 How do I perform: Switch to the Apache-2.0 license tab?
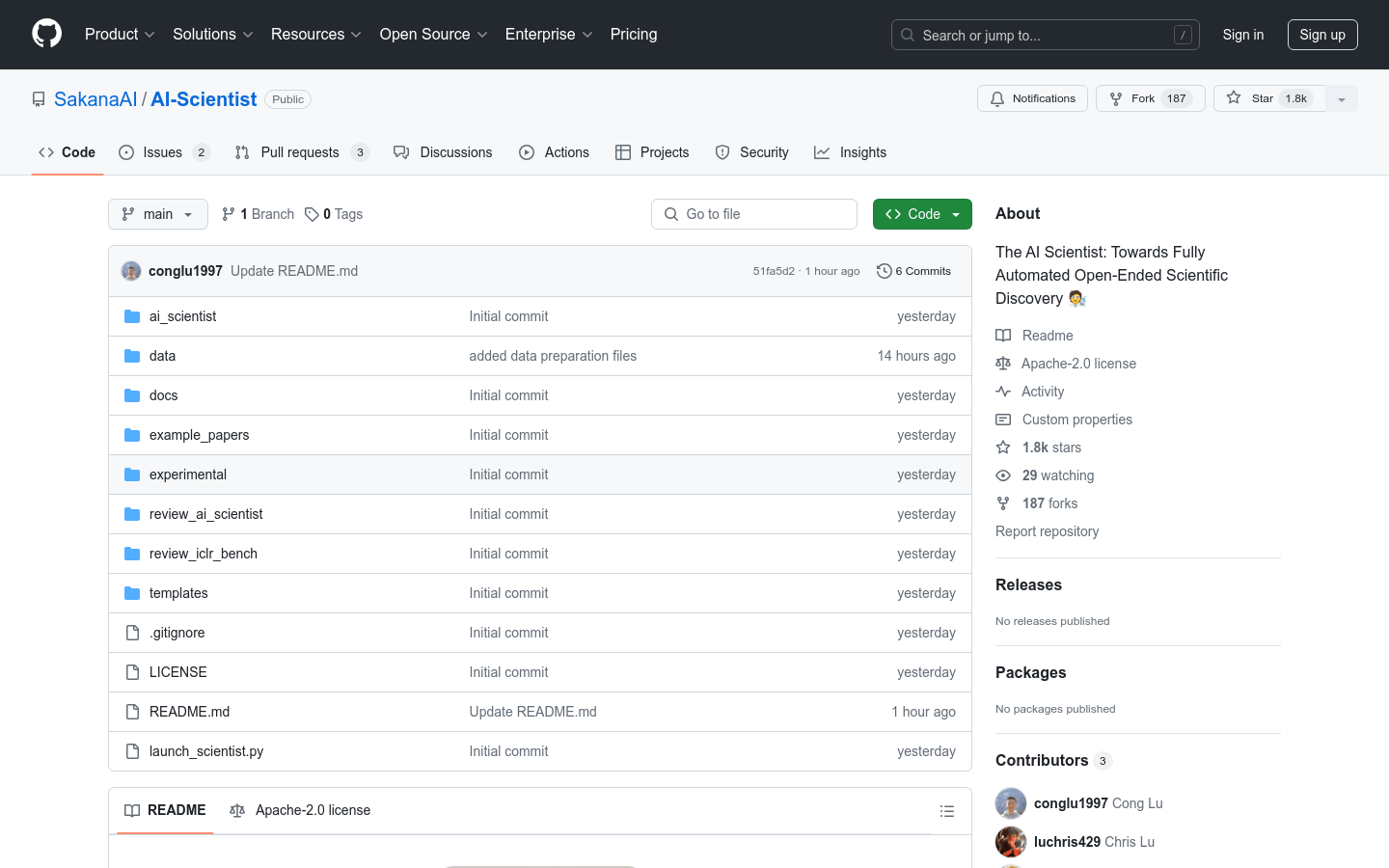tap(300, 810)
